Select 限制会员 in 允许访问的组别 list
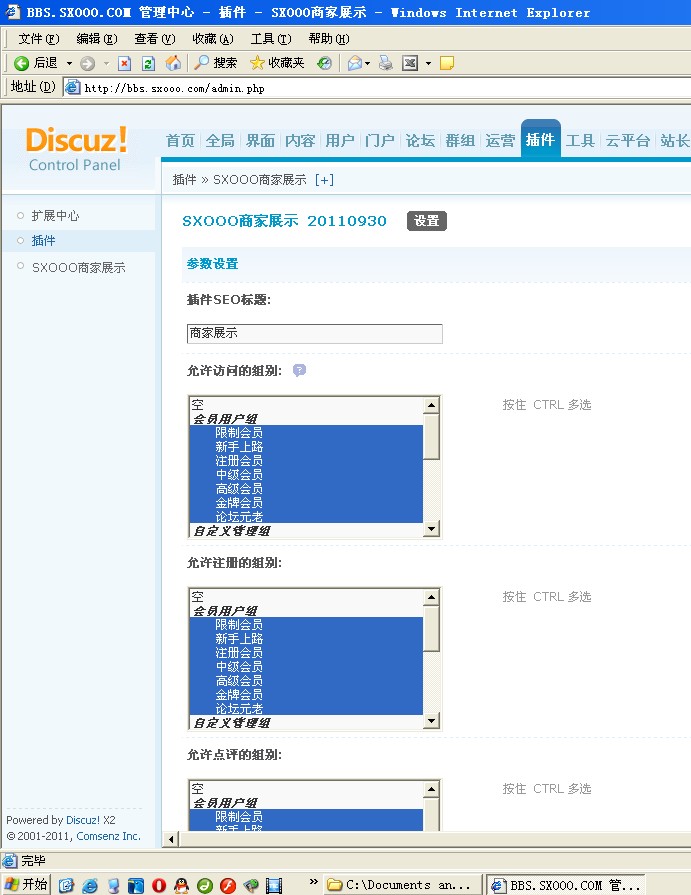The image size is (691, 895). point(306,433)
